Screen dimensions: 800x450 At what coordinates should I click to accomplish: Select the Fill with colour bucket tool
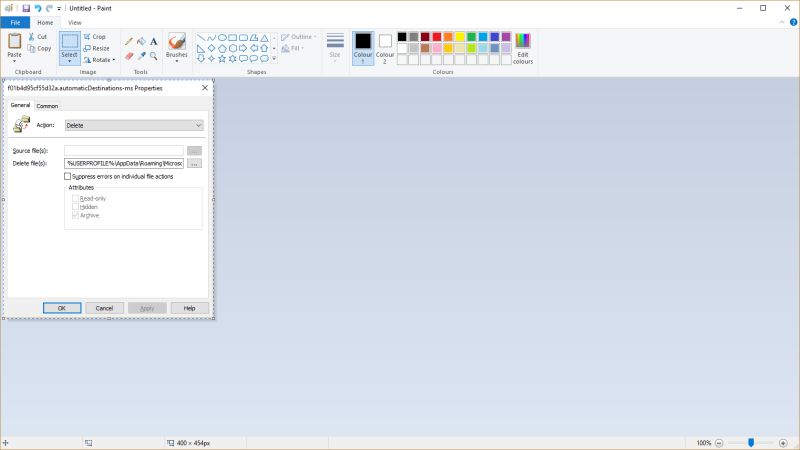pyautogui.click(x=141, y=42)
